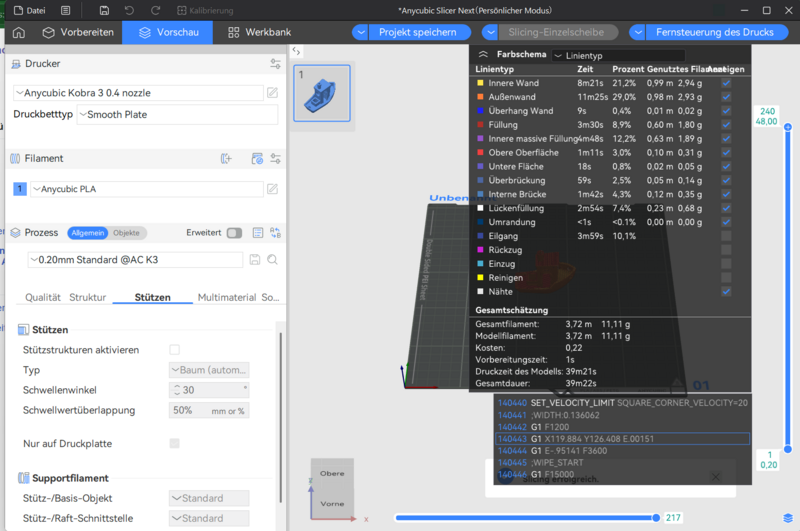Open the Multimaterial settings tab
Image resolution: width=800 pixels, height=531 pixels.
point(227,297)
